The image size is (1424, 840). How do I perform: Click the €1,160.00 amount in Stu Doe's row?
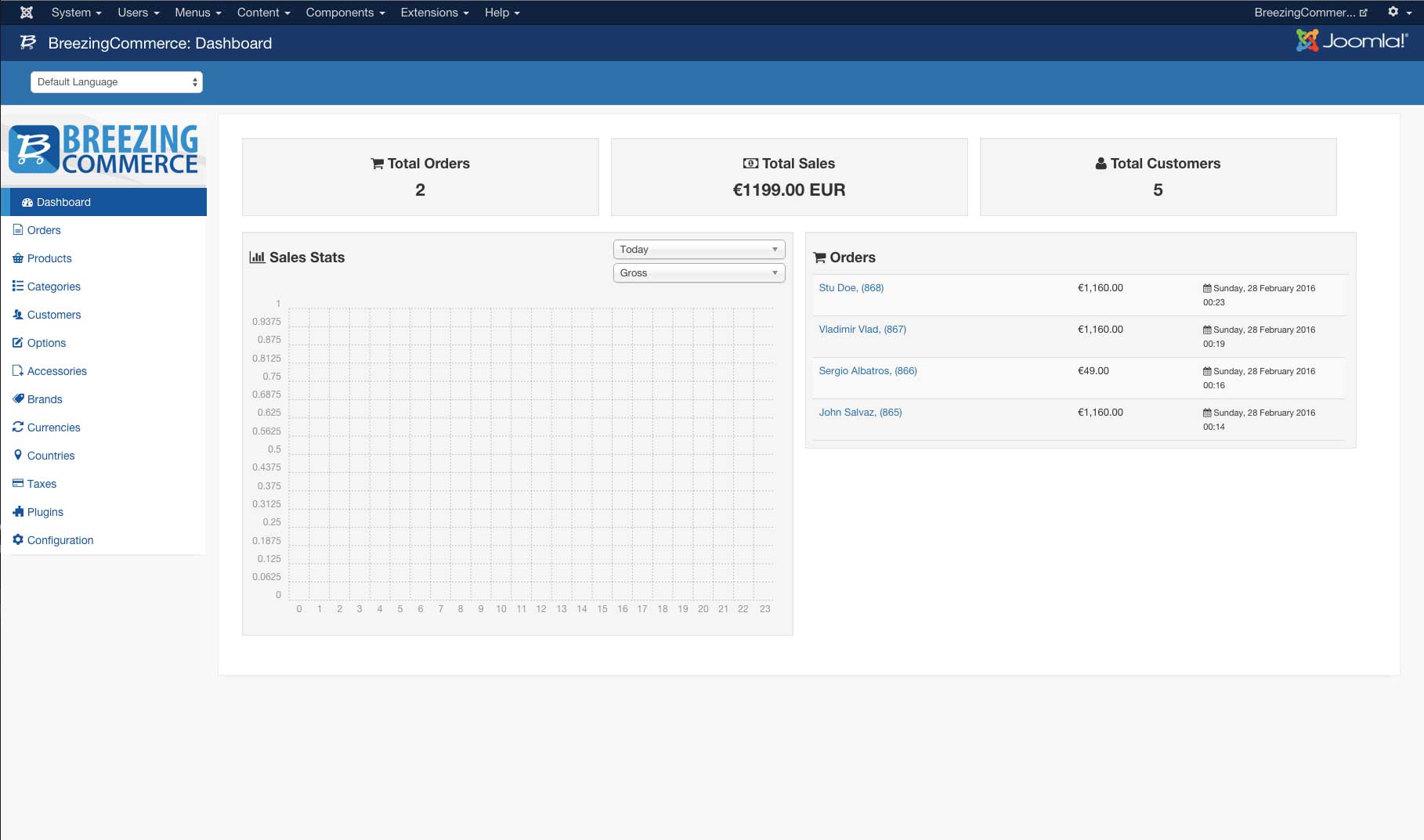pyautogui.click(x=1101, y=287)
